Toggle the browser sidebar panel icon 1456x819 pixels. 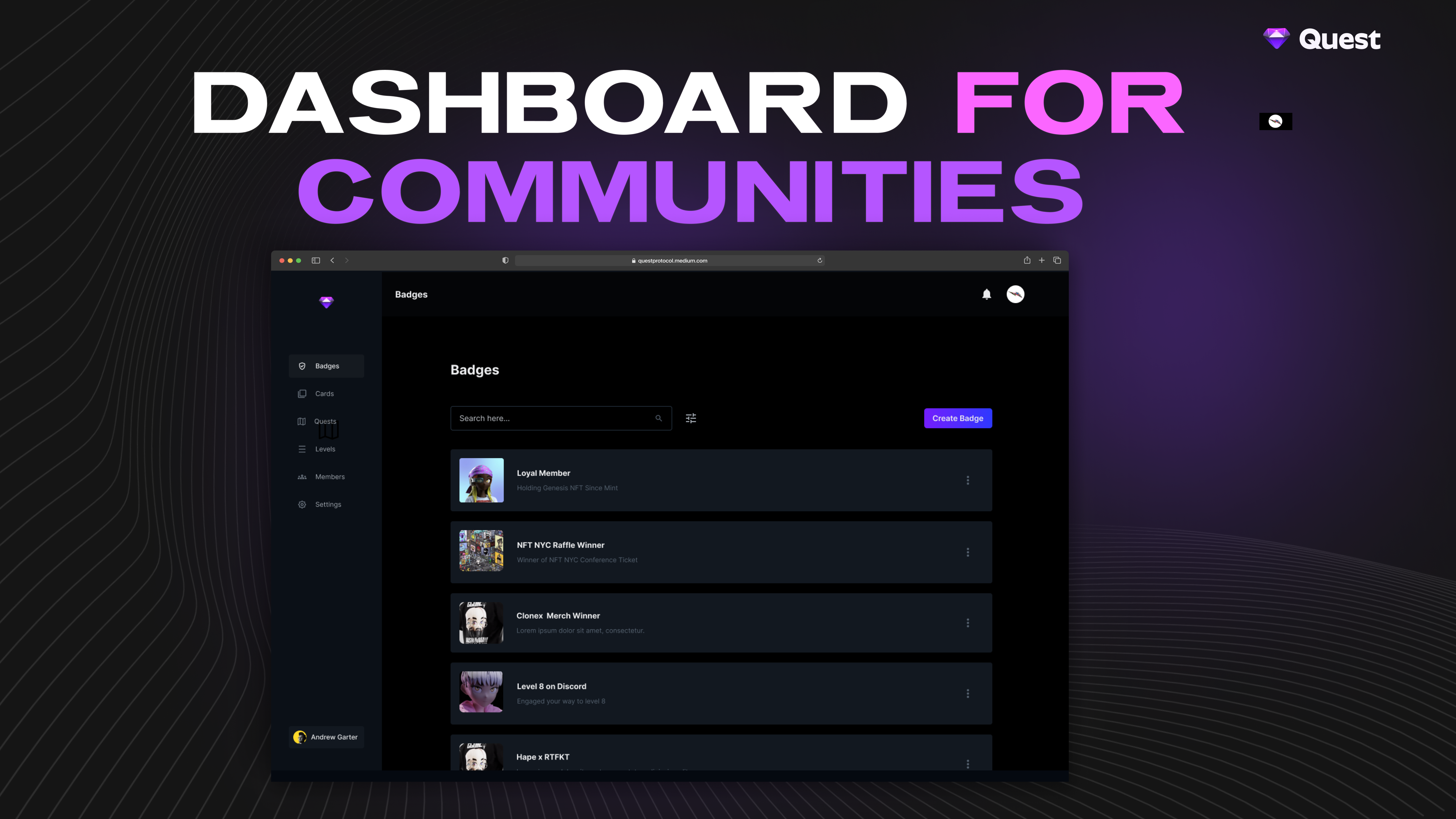click(x=316, y=260)
